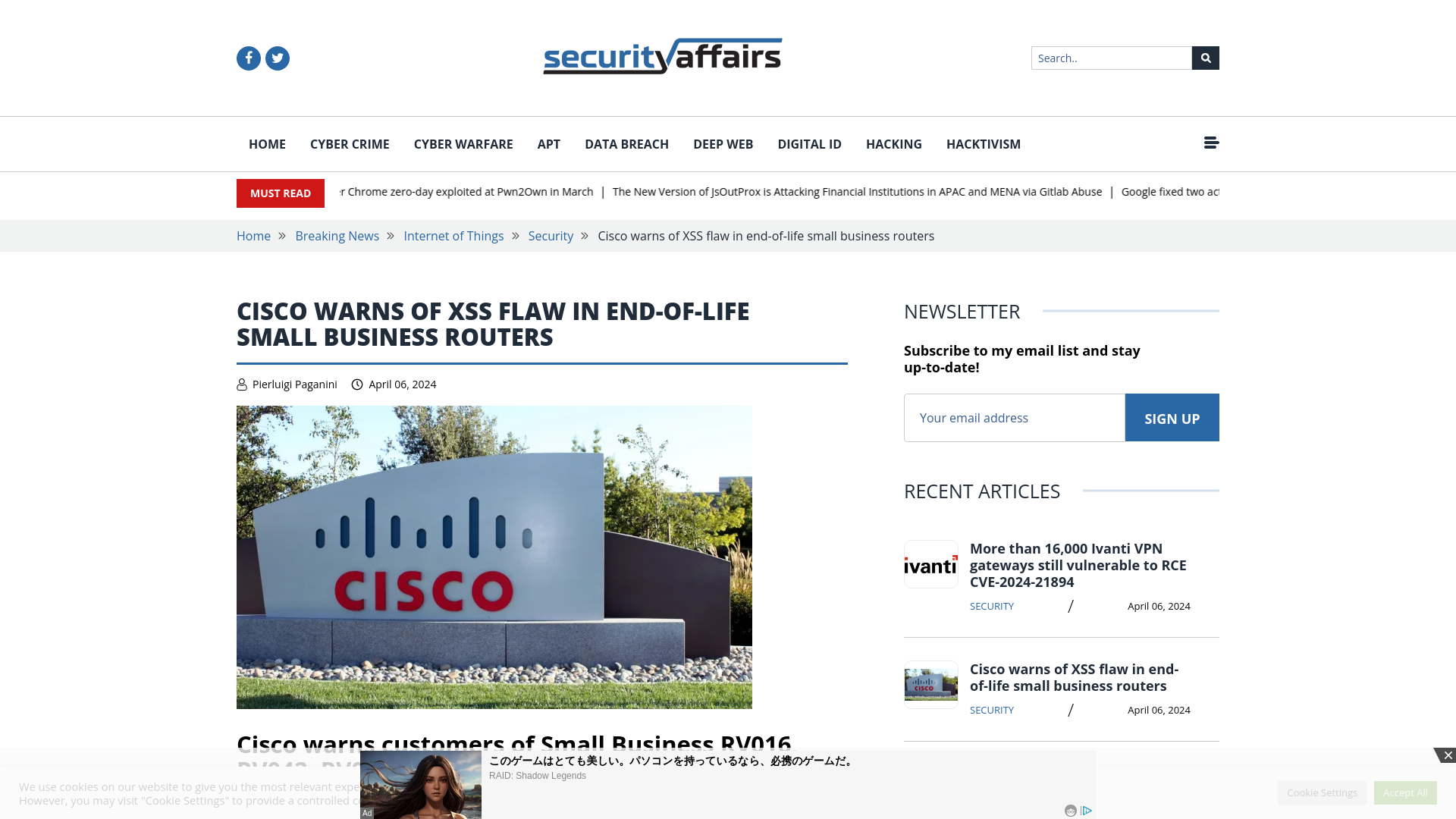This screenshot has width=1456, height=819.
Task: Click the breadcrumb home icon
Action: 253,236
